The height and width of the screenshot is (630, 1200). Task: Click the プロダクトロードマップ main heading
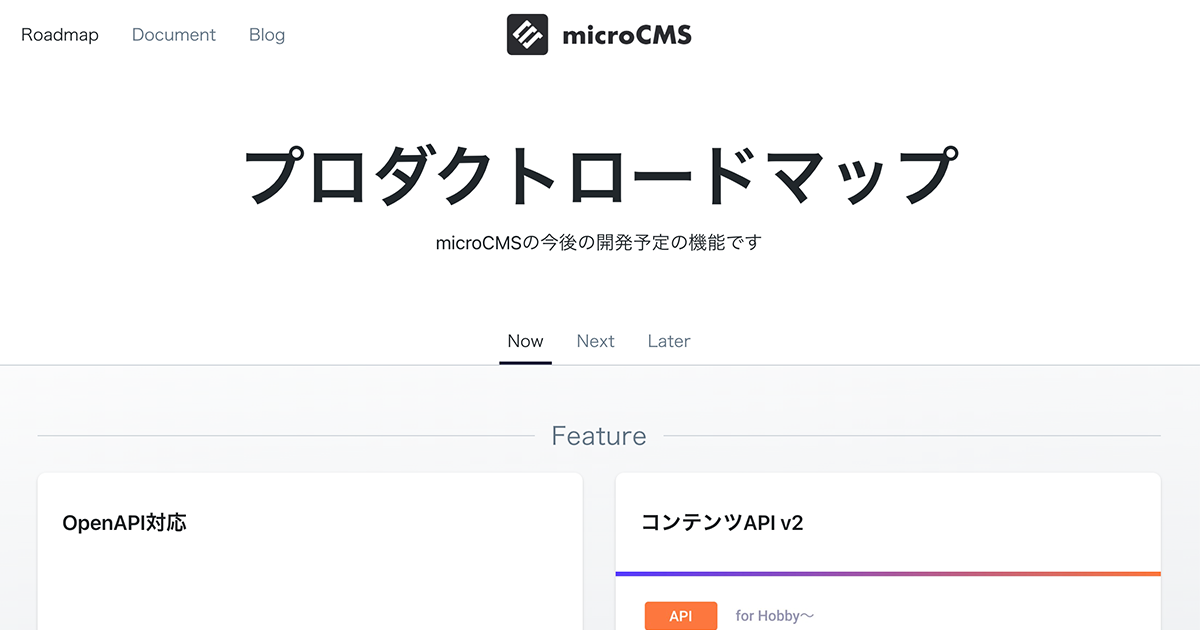click(x=600, y=175)
